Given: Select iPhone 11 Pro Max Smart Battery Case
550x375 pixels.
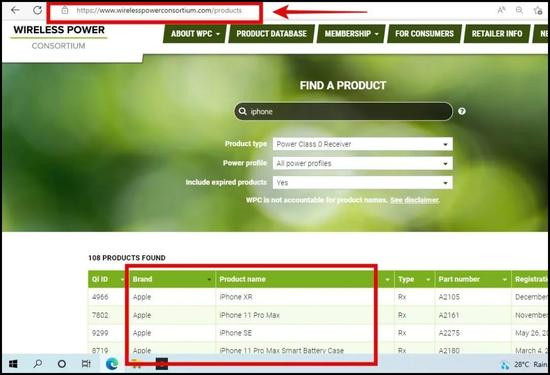Looking at the screenshot, I should tap(281, 350).
